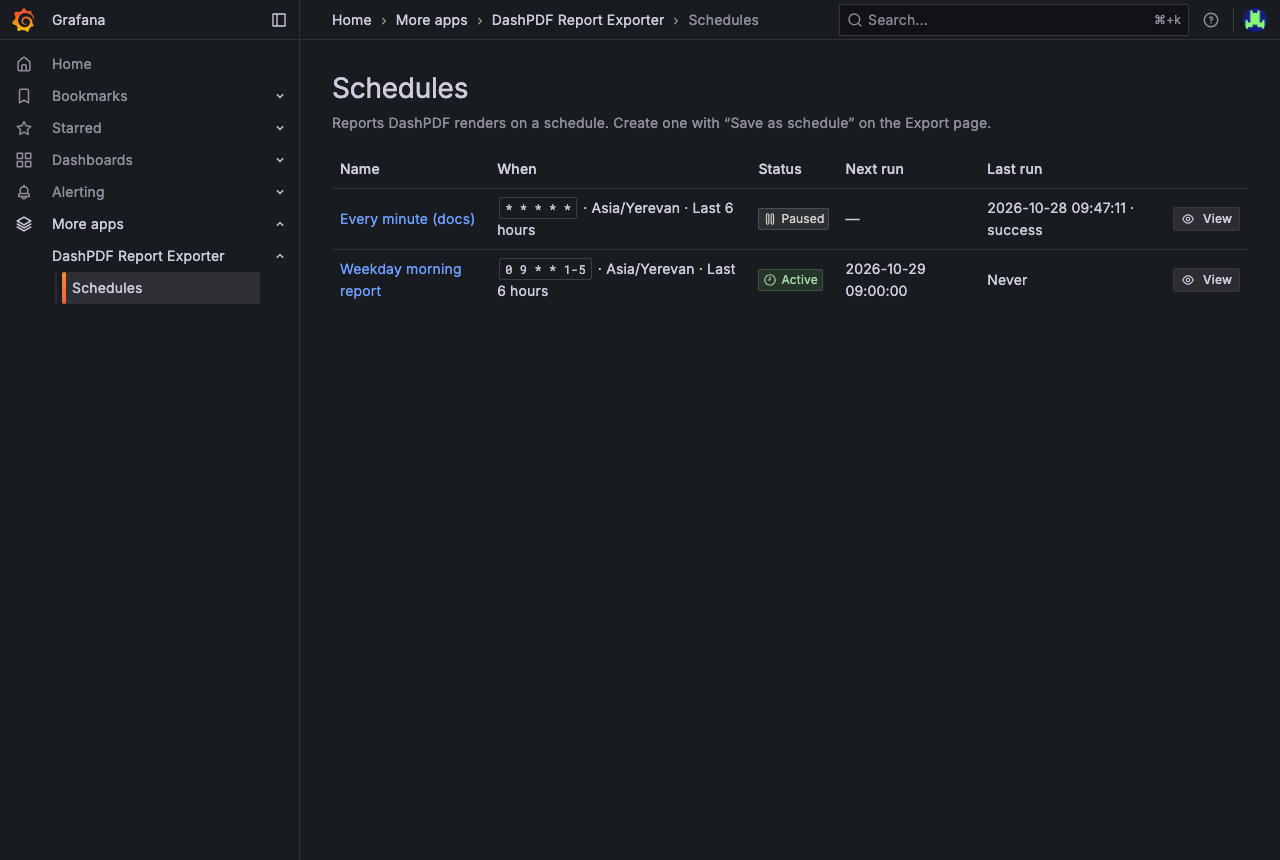Click the Alerting bell icon
1280x860 pixels.
point(24,192)
